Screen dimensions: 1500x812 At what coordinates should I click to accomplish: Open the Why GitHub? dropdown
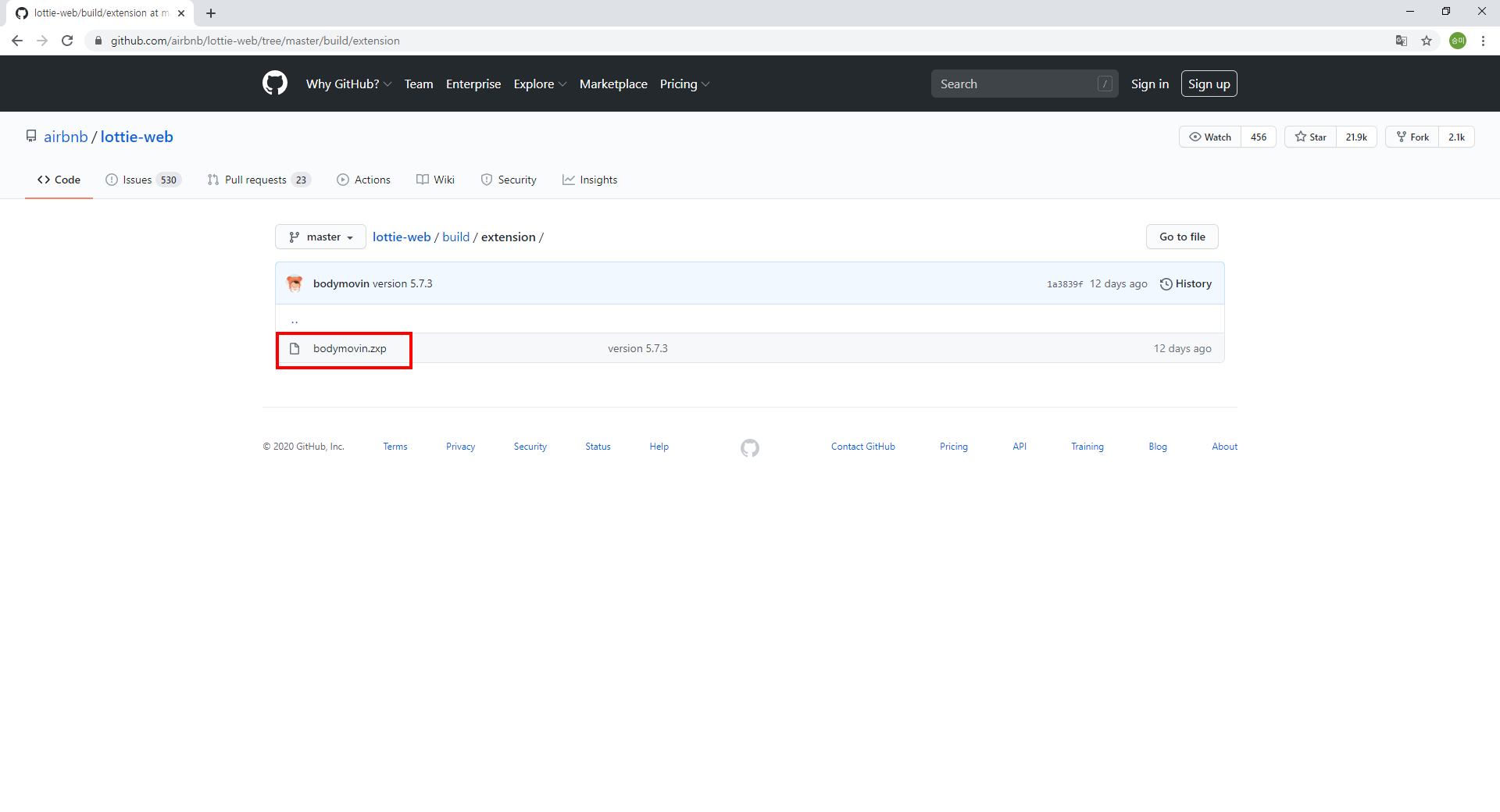click(x=348, y=84)
